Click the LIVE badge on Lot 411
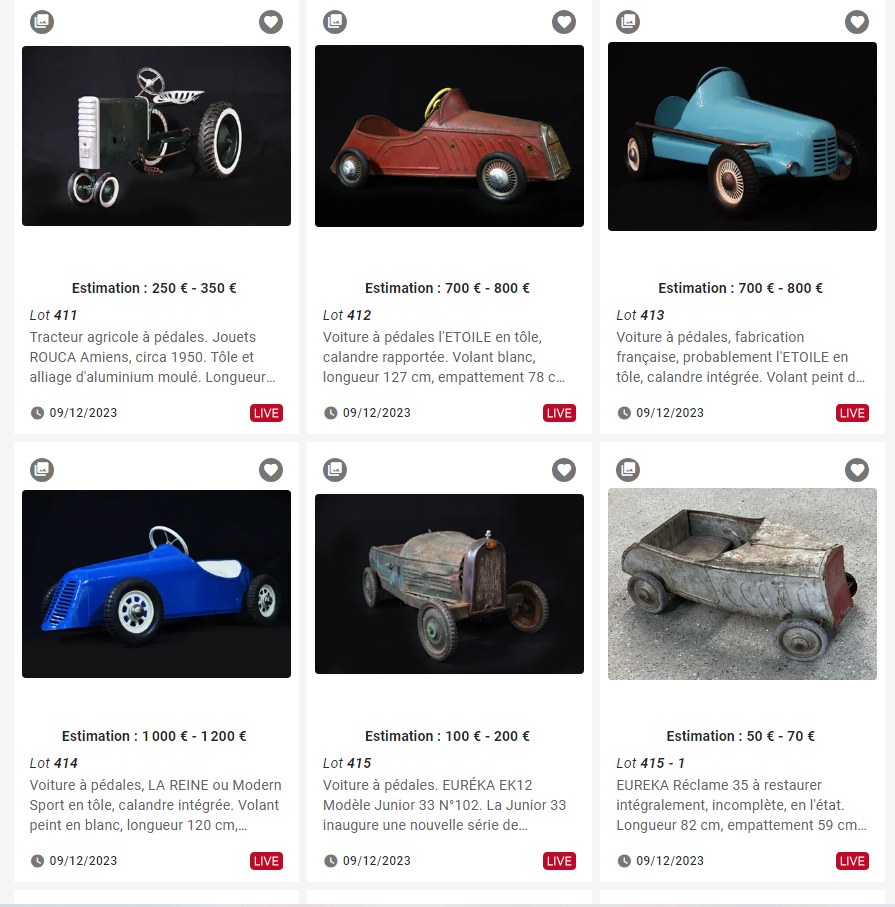This screenshot has width=895, height=907. pyautogui.click(x=266, y=413)
